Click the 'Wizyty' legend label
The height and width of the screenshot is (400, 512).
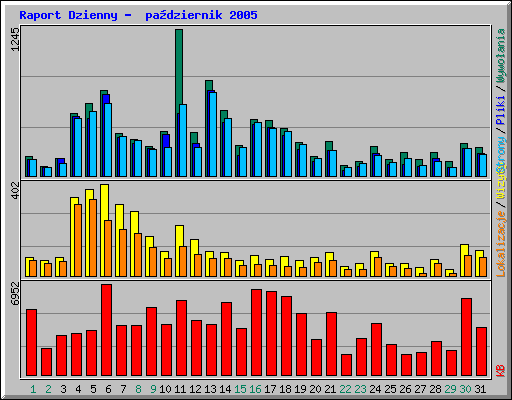pos(500,182)
